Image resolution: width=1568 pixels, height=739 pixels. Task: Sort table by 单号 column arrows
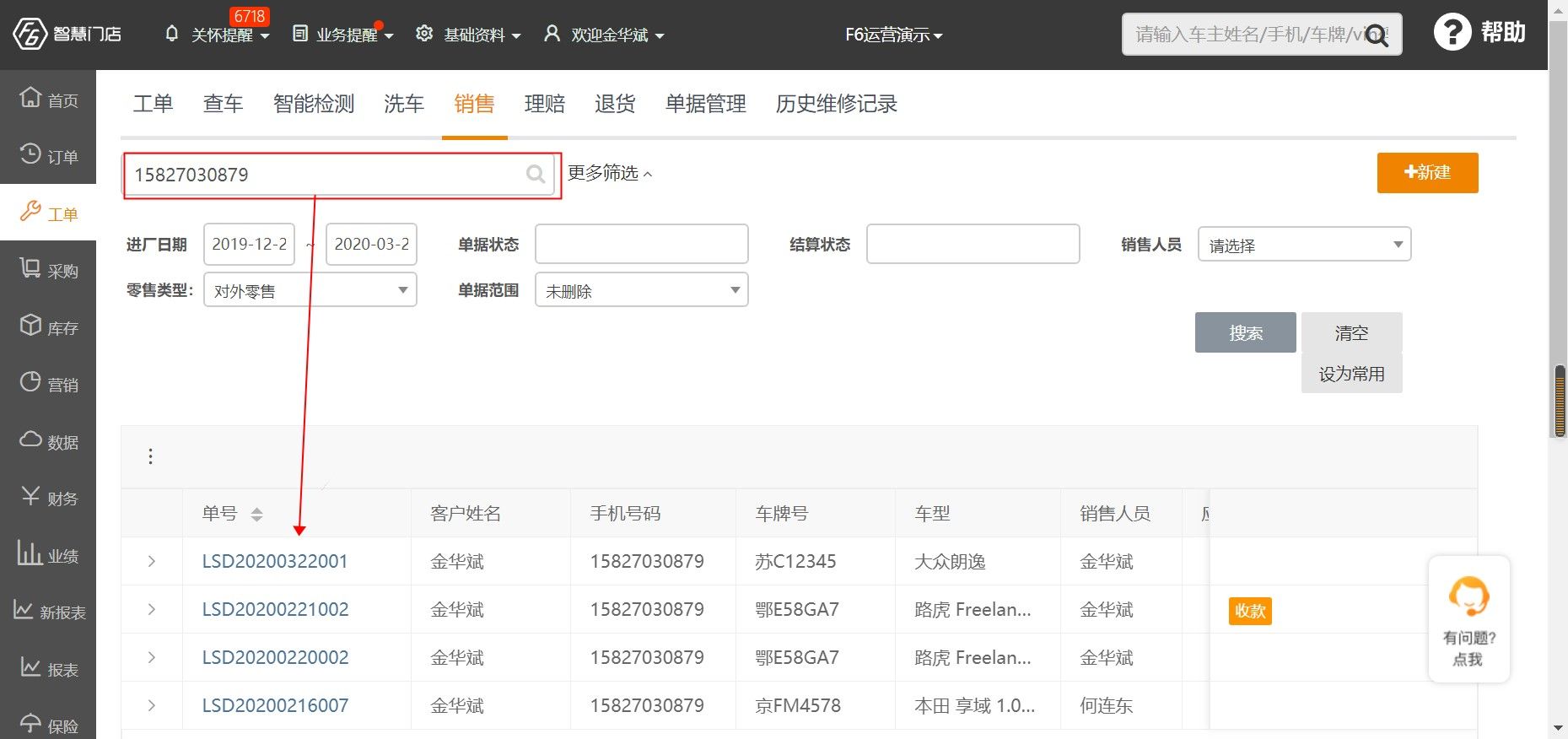pos(256,514)
